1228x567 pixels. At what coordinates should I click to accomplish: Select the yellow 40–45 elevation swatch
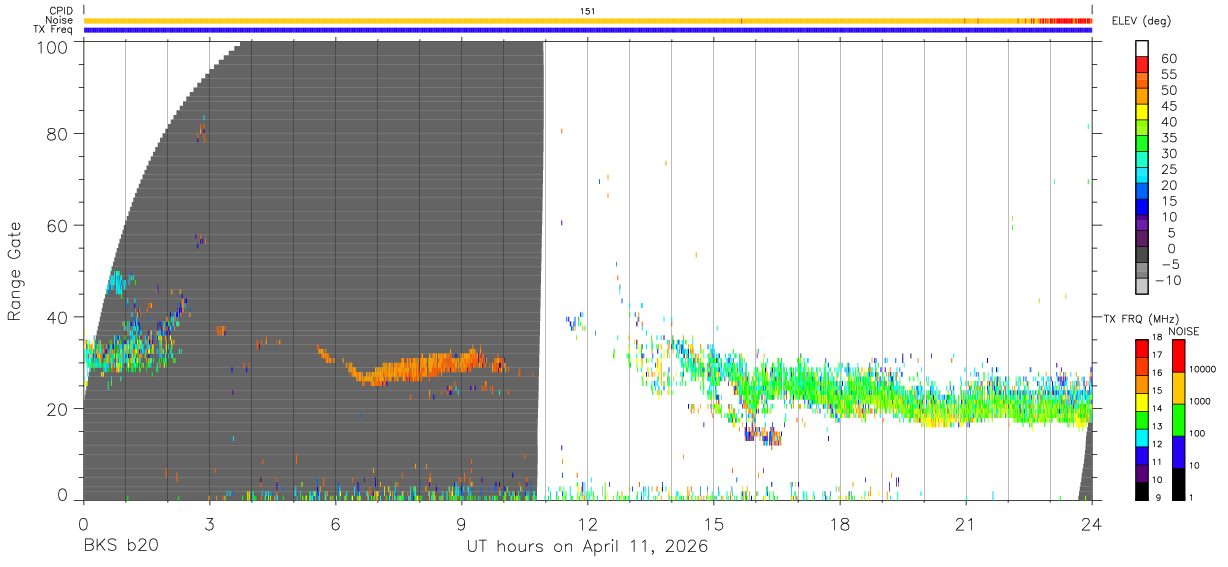tap(1141, 113)
